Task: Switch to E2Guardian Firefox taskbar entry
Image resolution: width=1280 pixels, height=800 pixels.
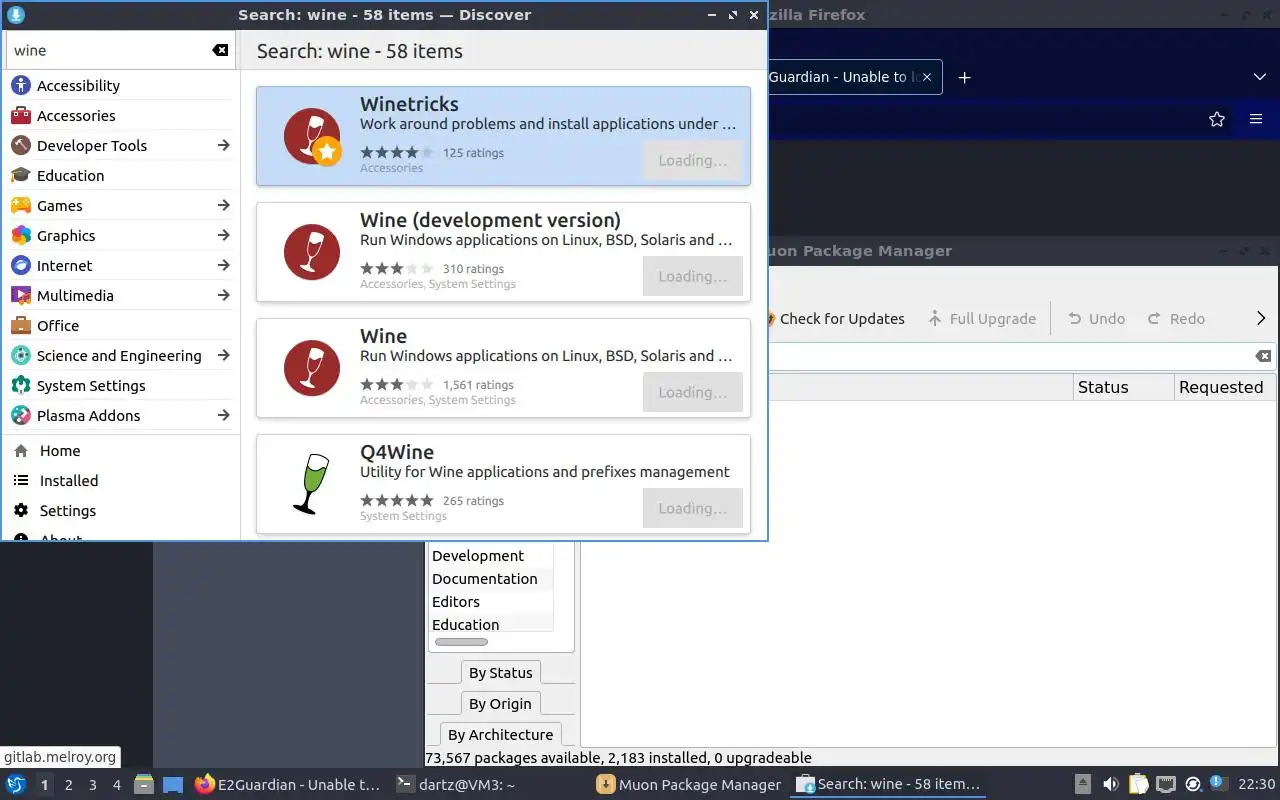Action: 288,785
